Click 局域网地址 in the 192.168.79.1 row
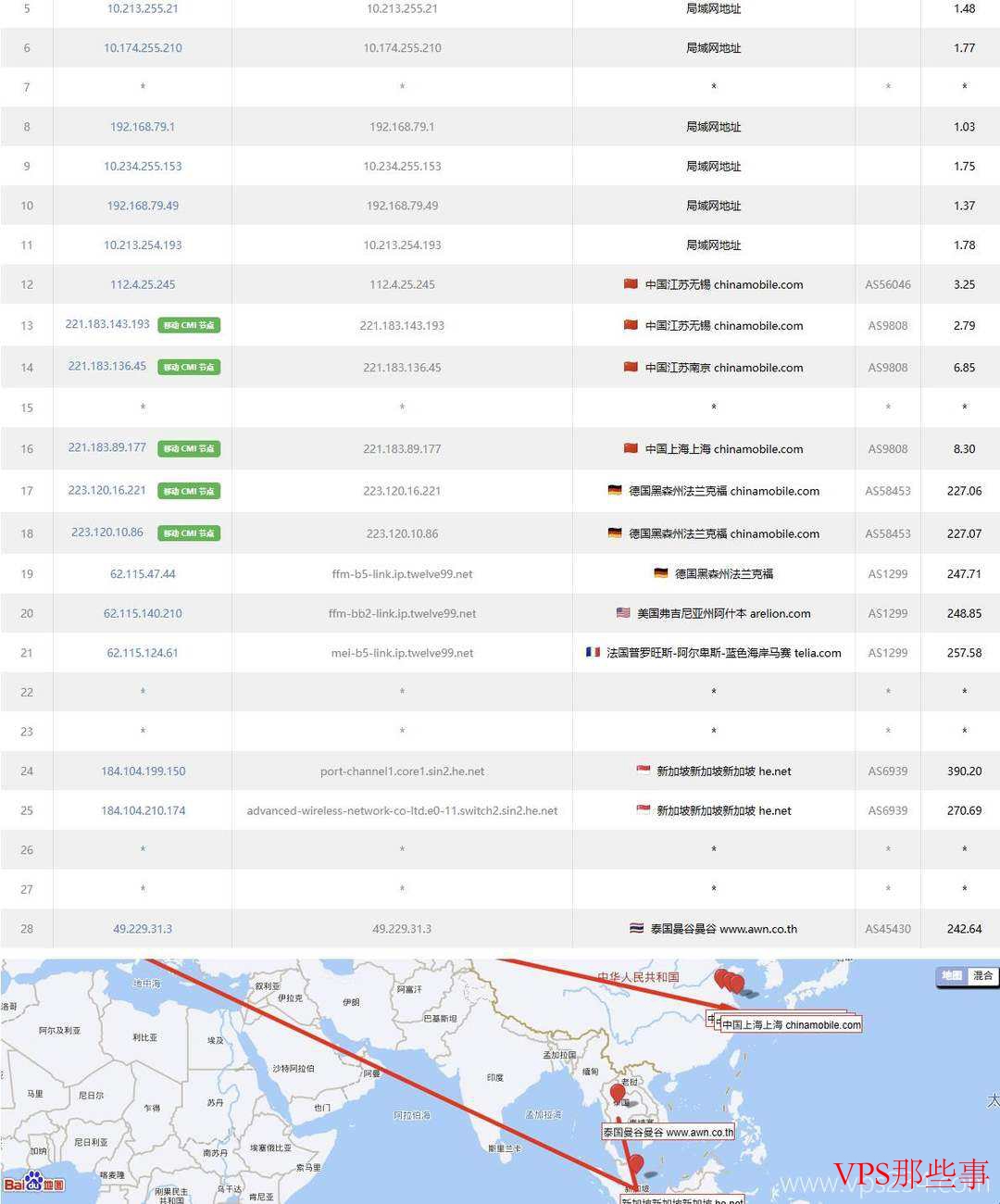This screenshot has width=1000, height=1204. click(x=714, y=126)
